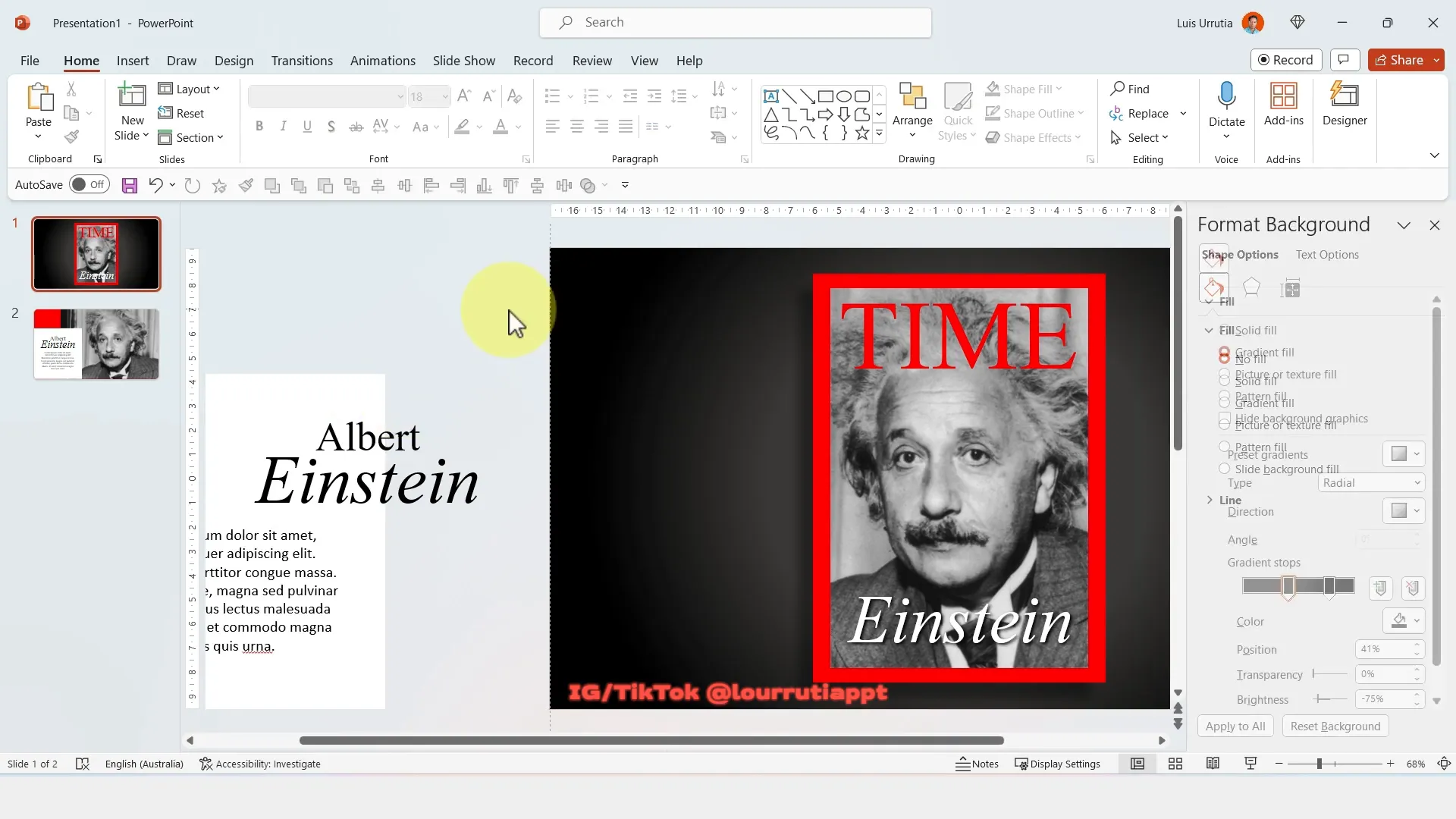Reset the slide layout with Reset

[x=181, y=113]
